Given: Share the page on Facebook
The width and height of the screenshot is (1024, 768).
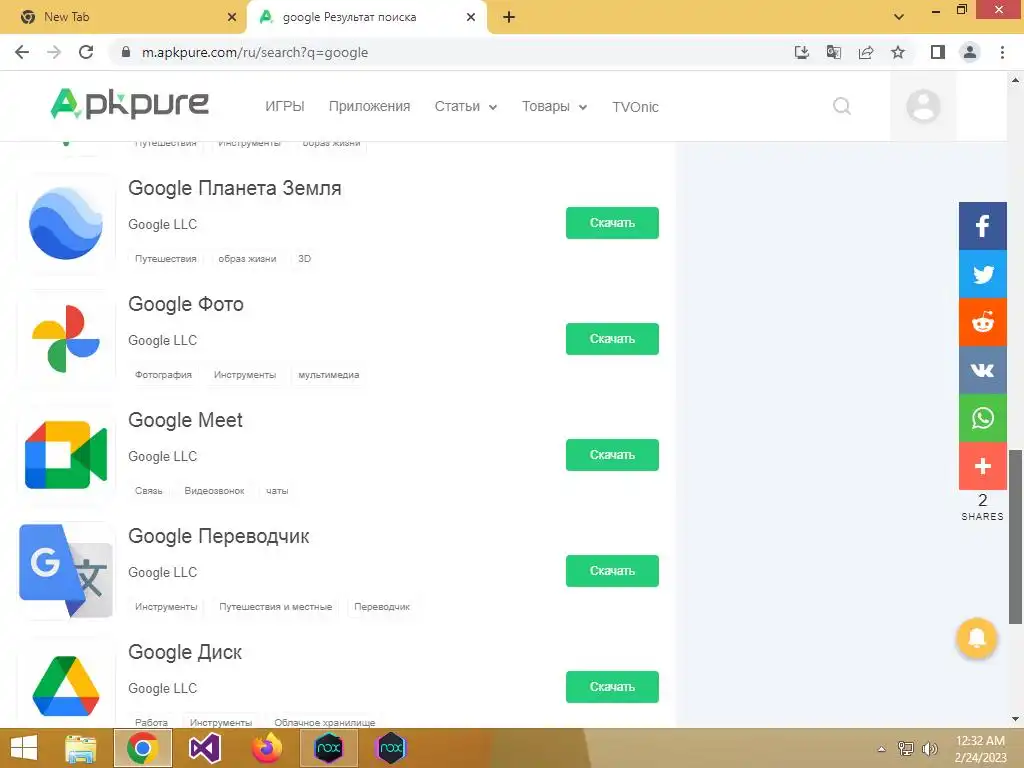Looking at the screenshot, I should coord(982,226).
